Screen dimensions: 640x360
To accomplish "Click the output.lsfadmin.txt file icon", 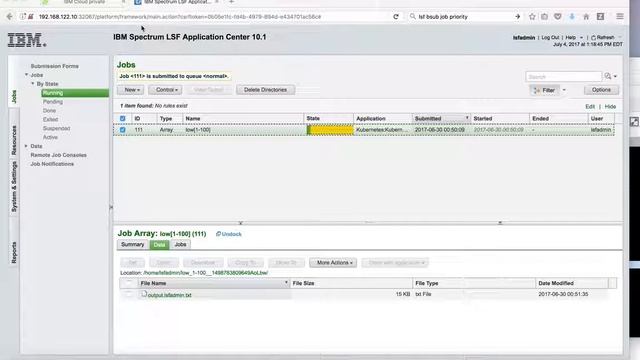I will [144, 294].
